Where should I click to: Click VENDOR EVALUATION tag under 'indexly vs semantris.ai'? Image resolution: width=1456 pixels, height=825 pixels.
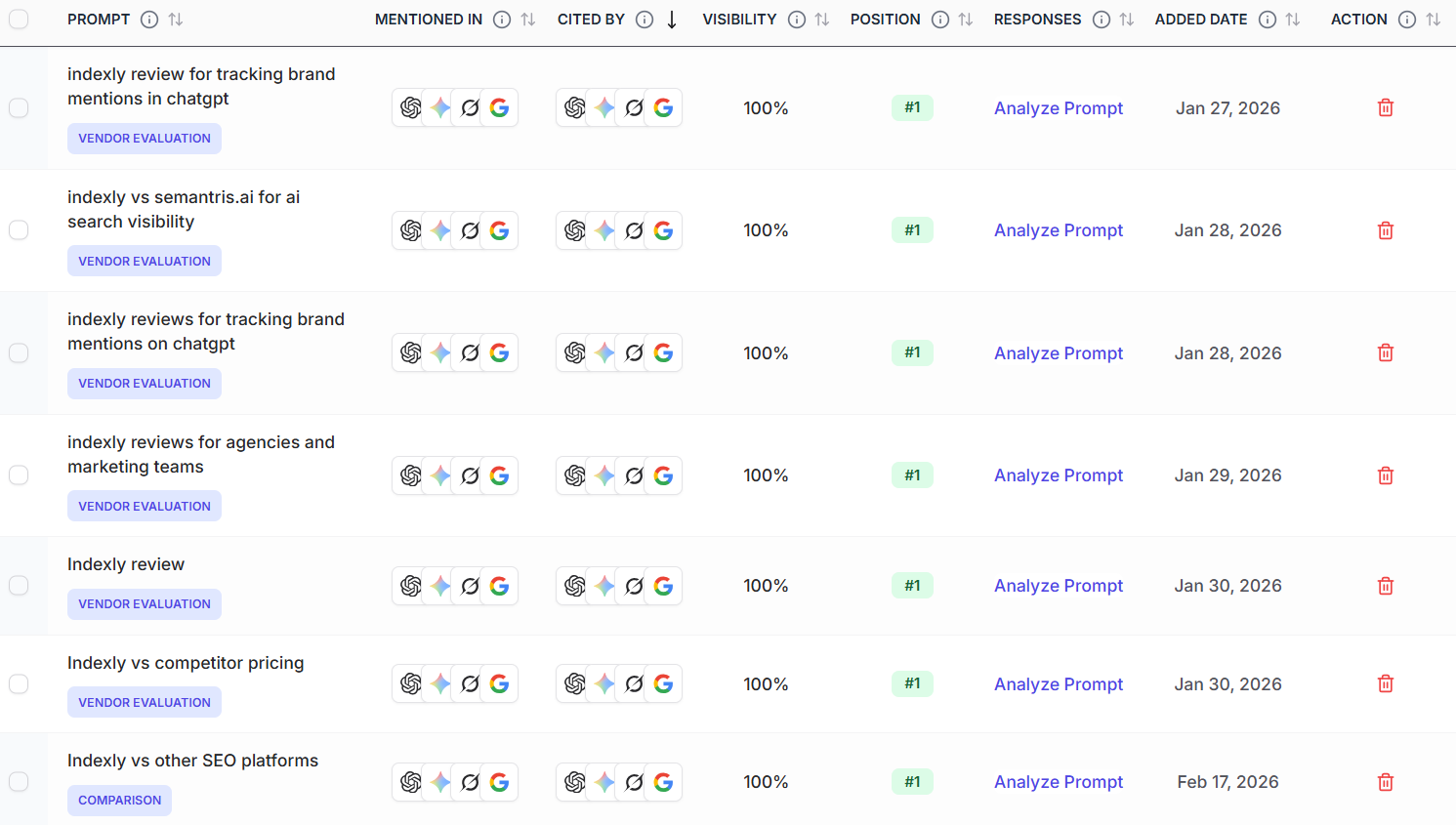coord(145,262)
